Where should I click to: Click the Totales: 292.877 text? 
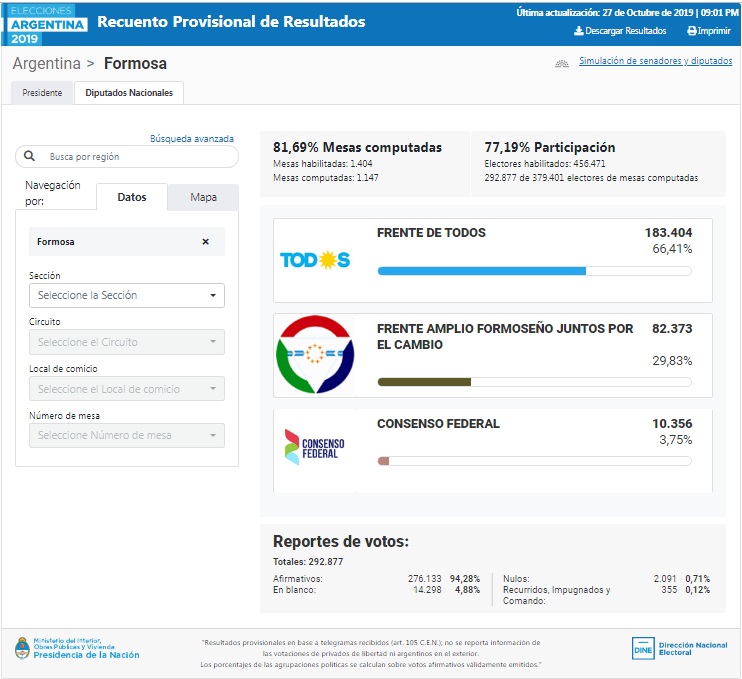308,562
